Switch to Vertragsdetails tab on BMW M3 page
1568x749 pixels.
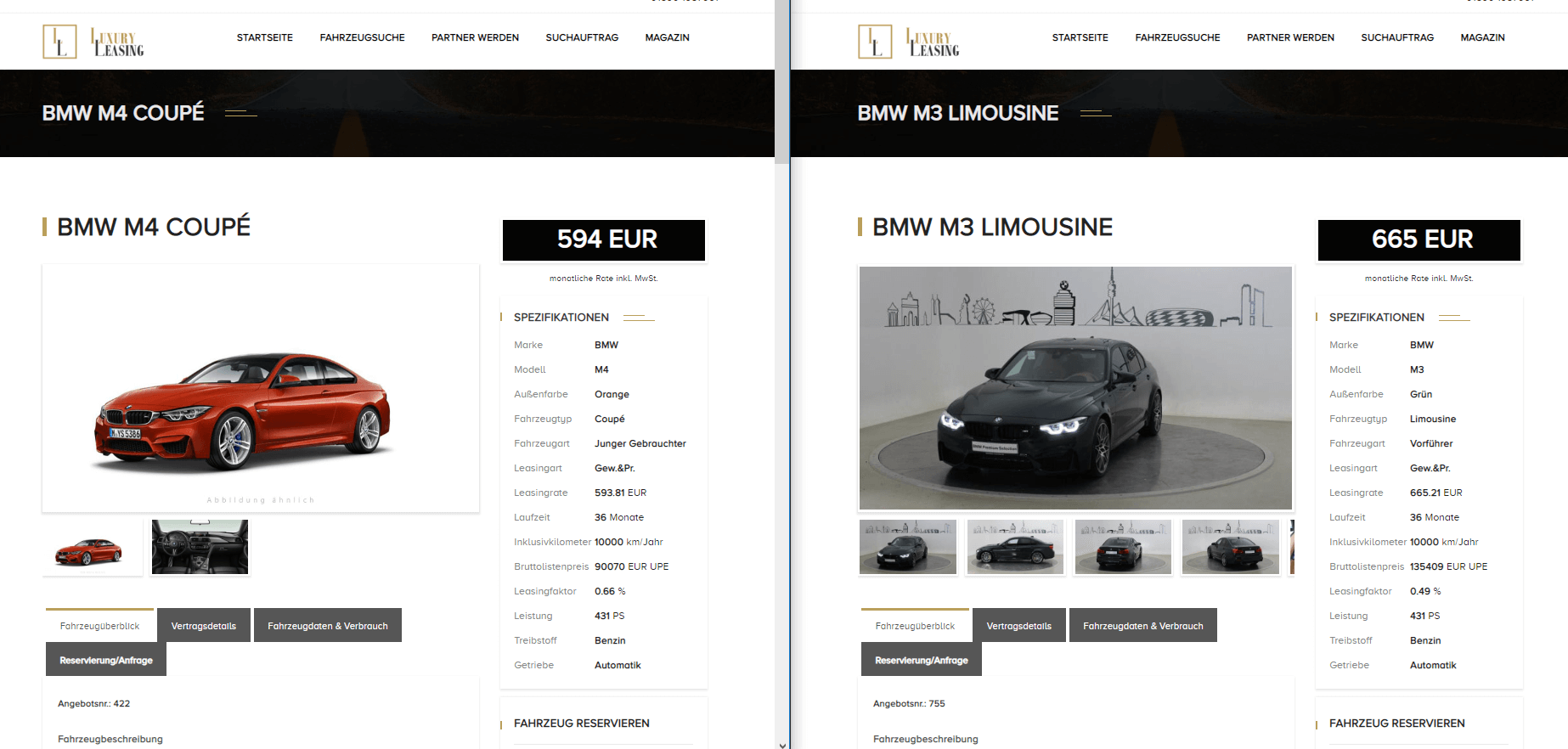1019,626
